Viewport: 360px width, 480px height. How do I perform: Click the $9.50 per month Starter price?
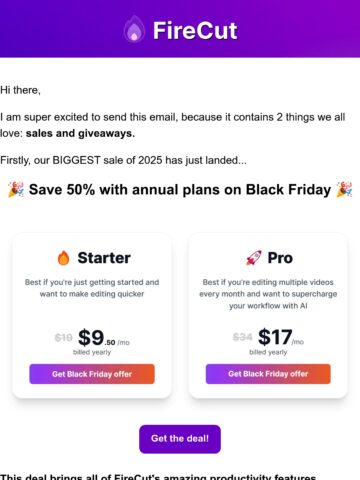[104, 337]
